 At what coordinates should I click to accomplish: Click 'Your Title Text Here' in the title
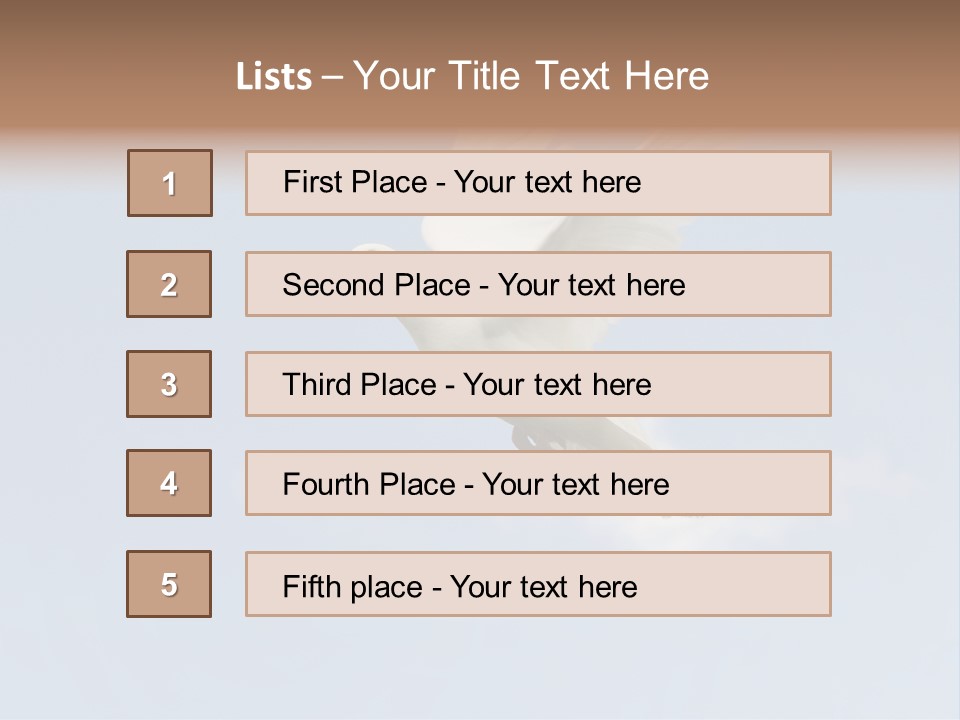click(531, 76)
